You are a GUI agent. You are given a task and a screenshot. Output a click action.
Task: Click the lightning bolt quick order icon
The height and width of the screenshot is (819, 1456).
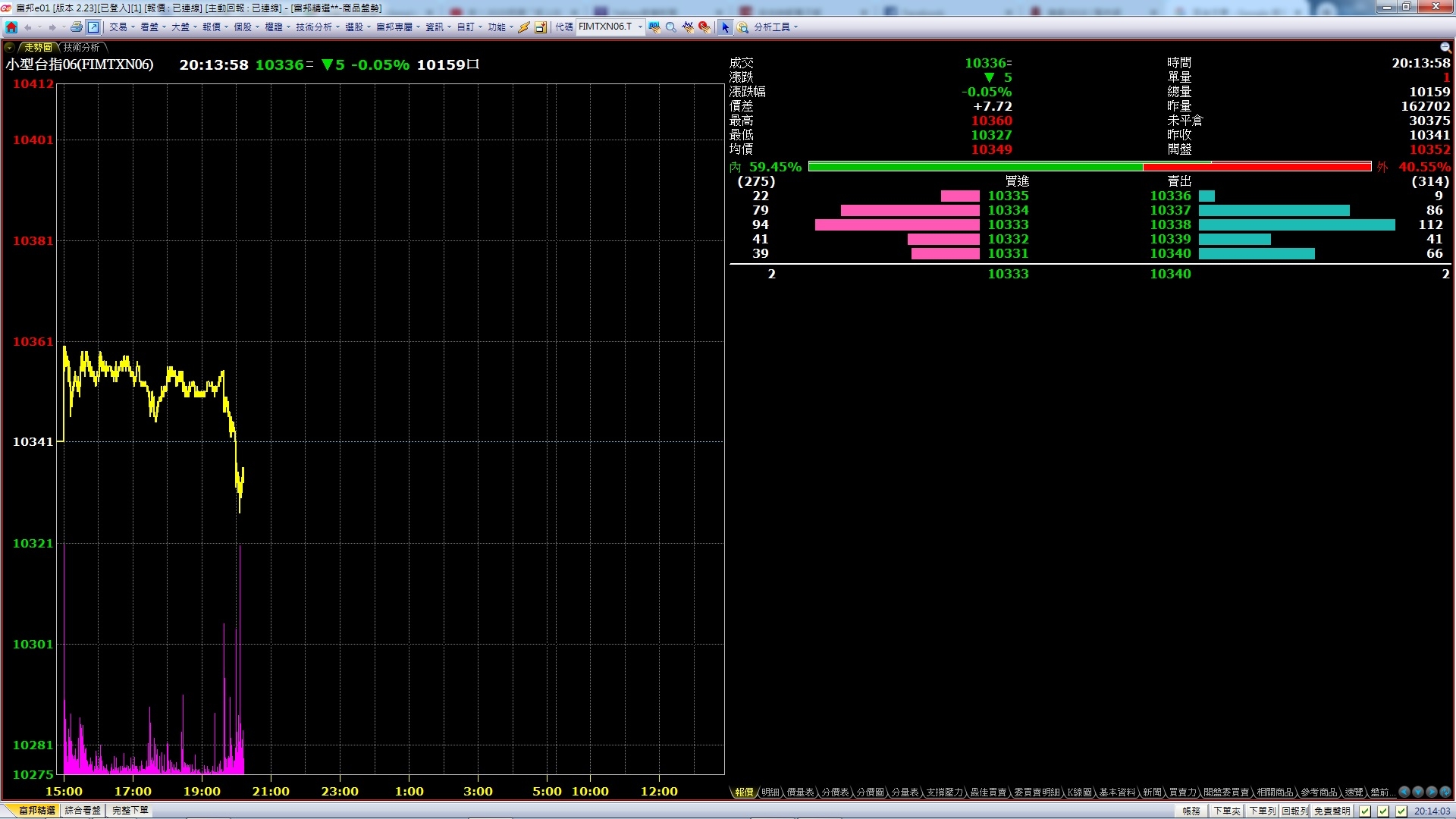[x=524, y=27]
